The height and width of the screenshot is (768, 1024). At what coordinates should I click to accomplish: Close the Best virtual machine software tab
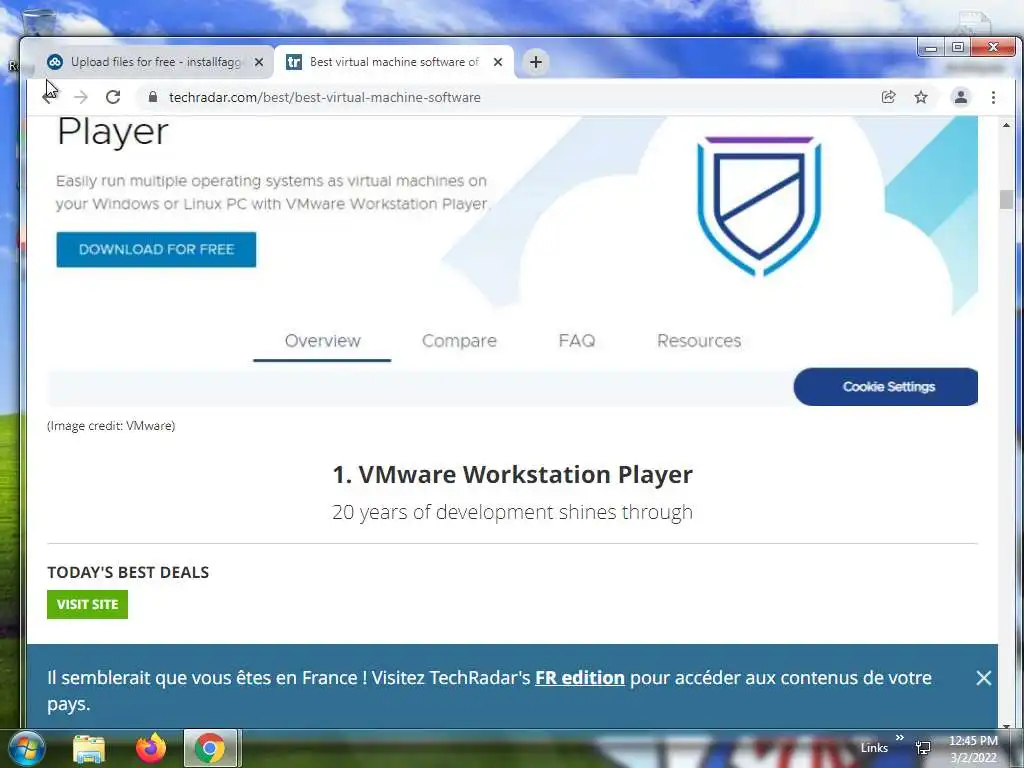pyautogui.click(x=498, y=62)
